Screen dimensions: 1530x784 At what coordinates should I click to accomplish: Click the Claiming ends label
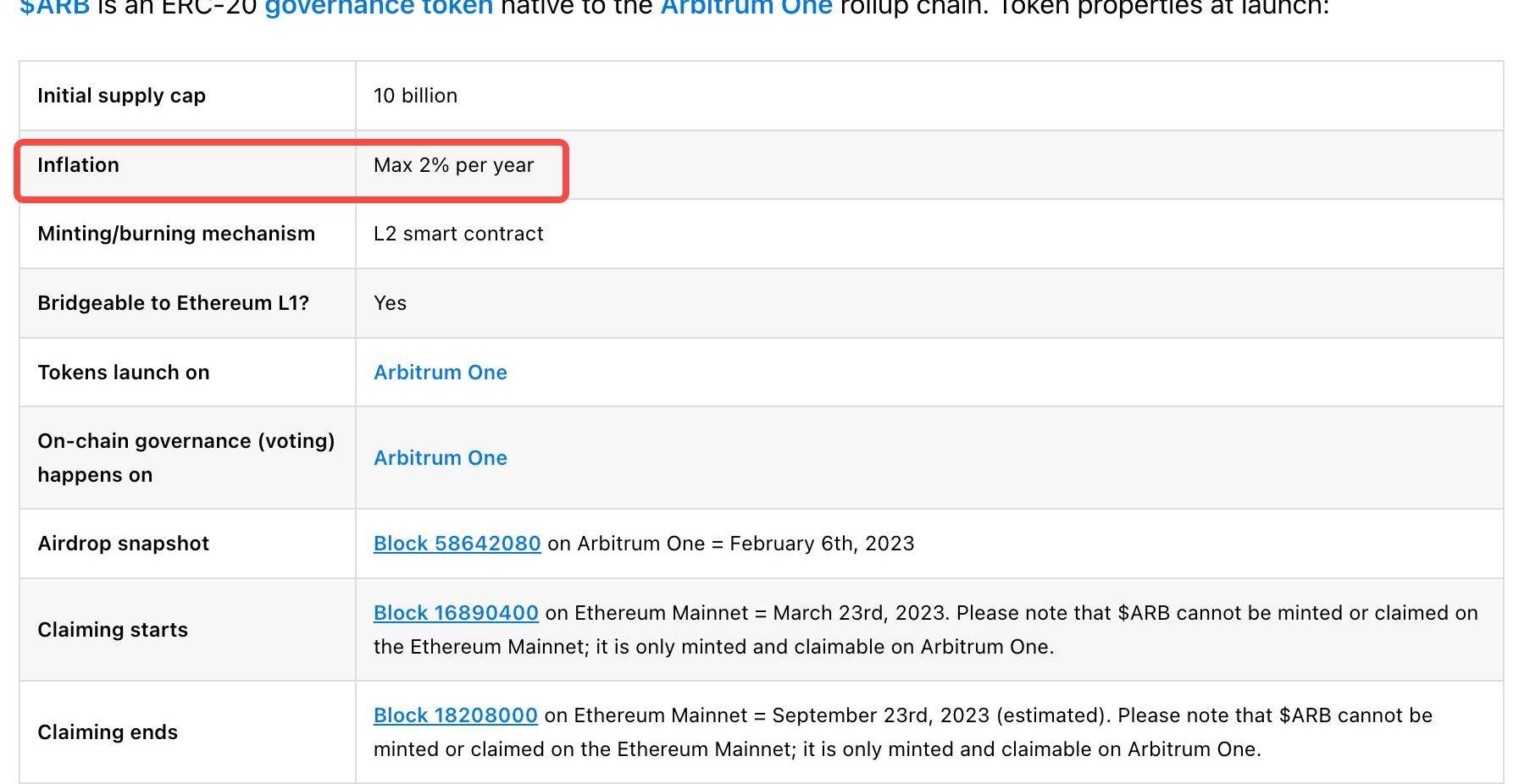(108, 732)
